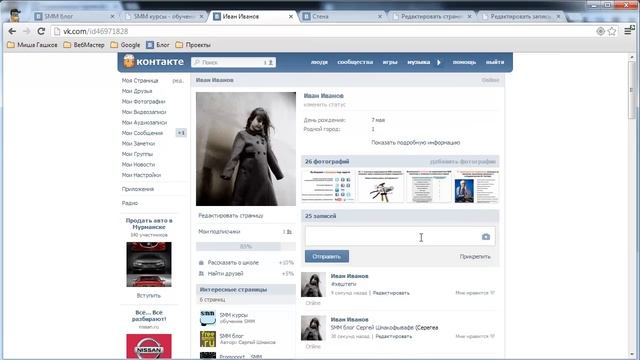This screenshot has width=640, height=360.
Task: Open Мои Группы in sidebar
Action: tap(137, 154)
